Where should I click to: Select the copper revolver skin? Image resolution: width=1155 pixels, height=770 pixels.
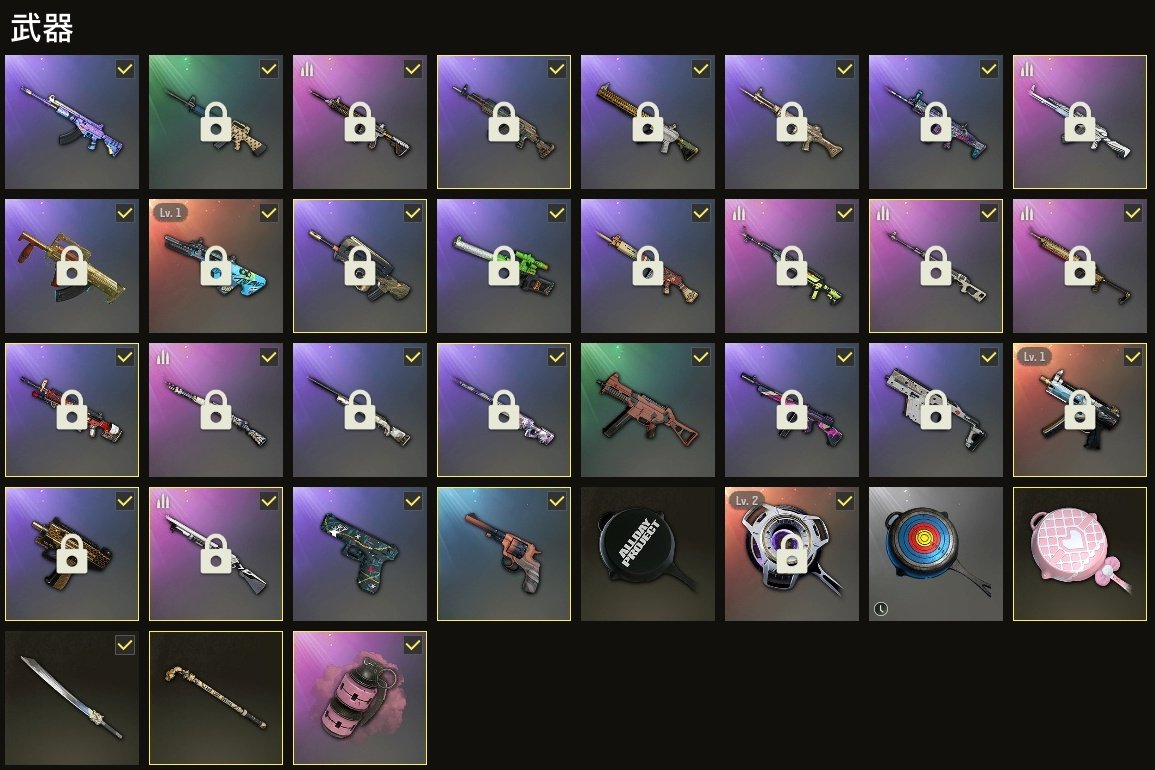[x=504, y=553]
